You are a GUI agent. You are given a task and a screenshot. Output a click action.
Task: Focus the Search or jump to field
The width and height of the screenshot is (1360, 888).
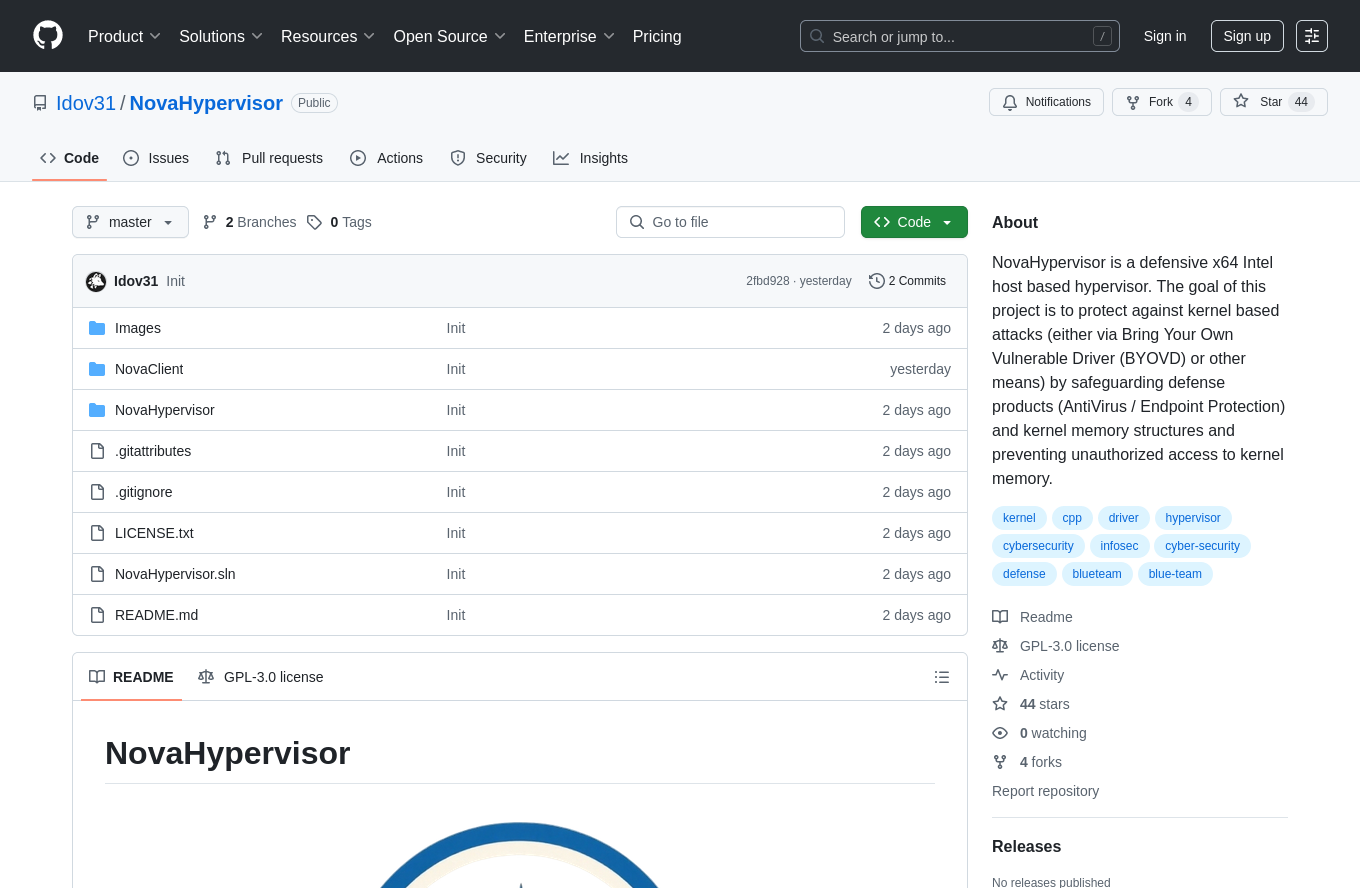coord(959,36)
